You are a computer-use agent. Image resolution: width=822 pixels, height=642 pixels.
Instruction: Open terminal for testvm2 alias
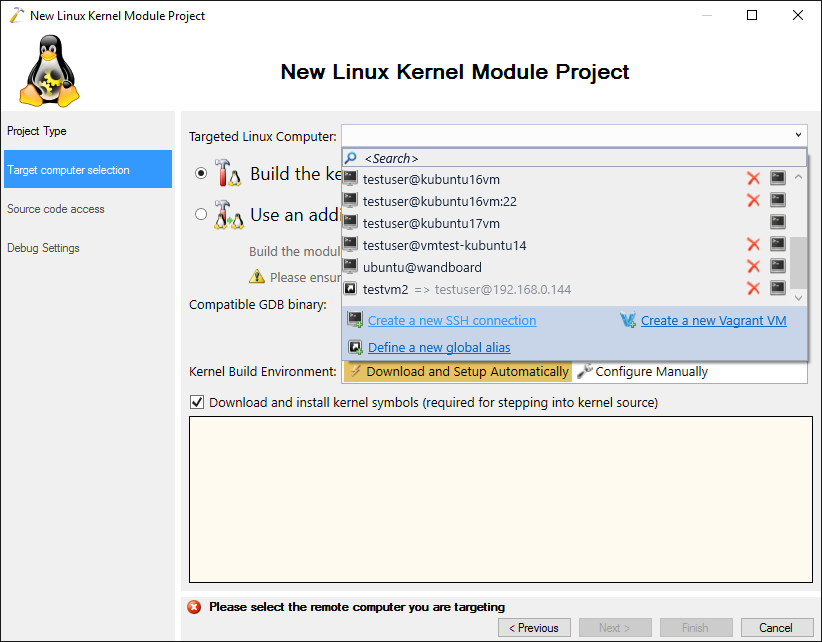tap(778, 288)
